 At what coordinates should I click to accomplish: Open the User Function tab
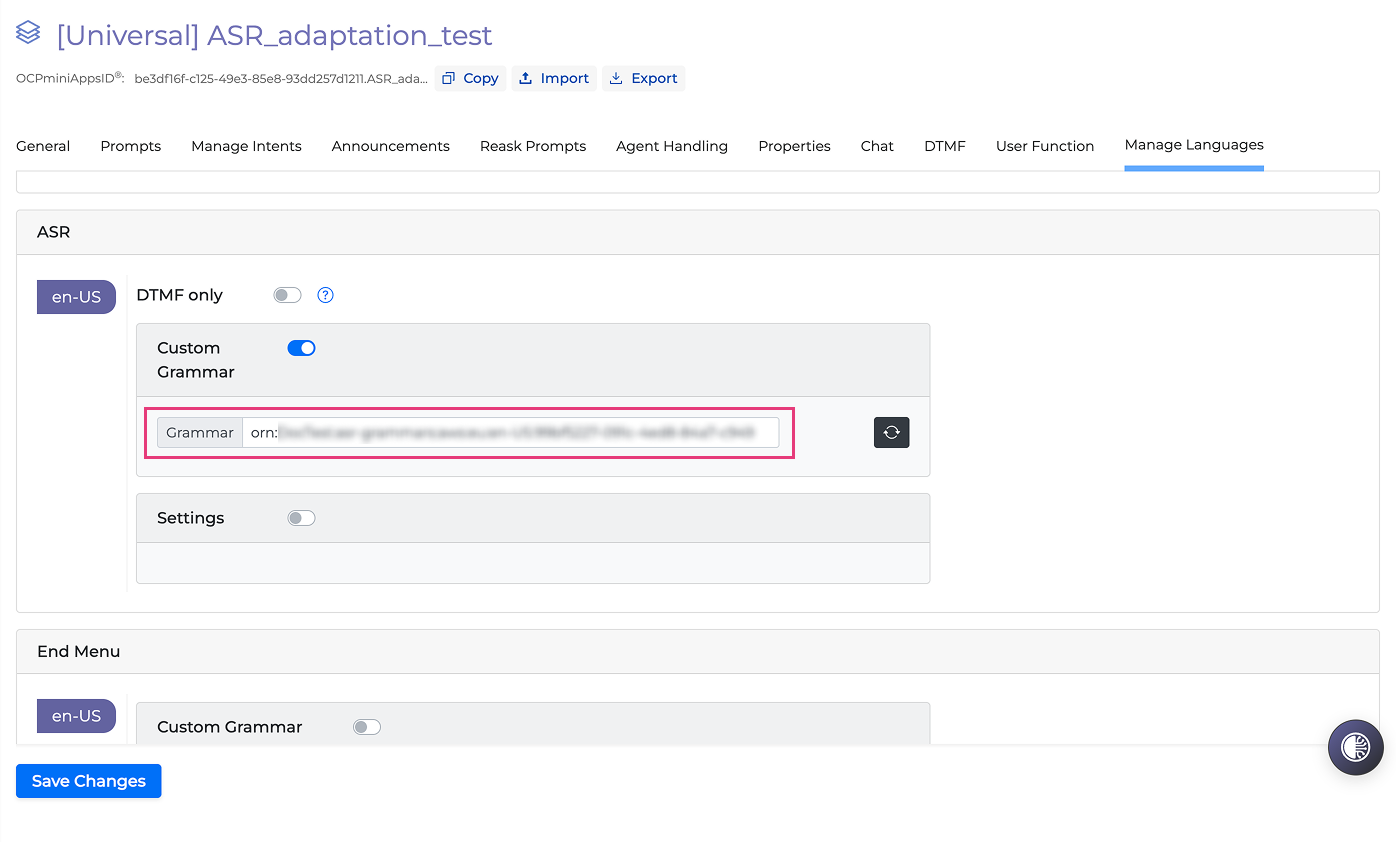(1045, 146)
